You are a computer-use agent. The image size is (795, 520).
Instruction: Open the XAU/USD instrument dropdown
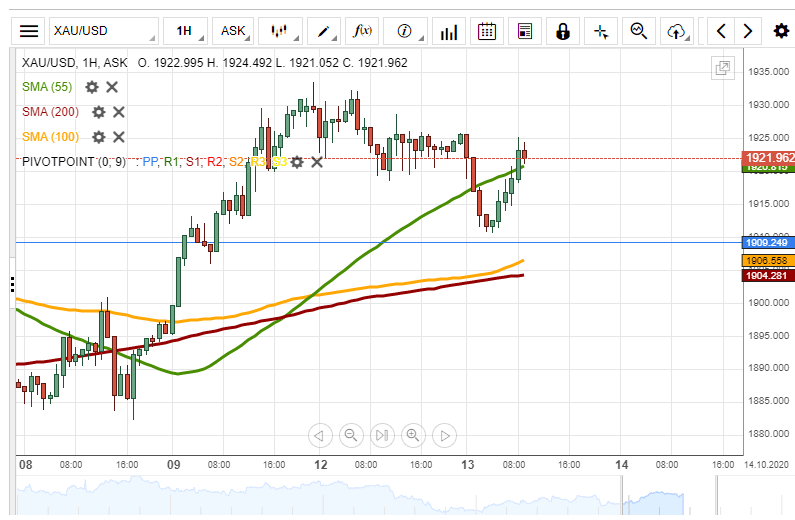103,31
